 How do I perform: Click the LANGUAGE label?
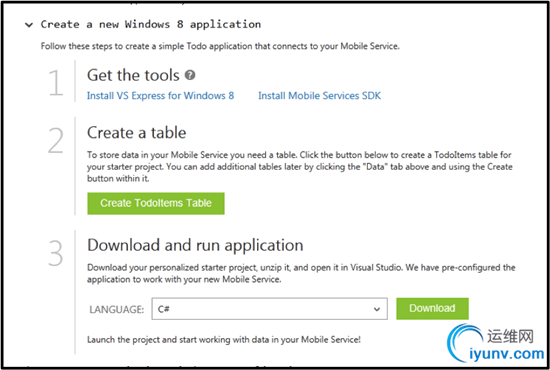point(116,309)
